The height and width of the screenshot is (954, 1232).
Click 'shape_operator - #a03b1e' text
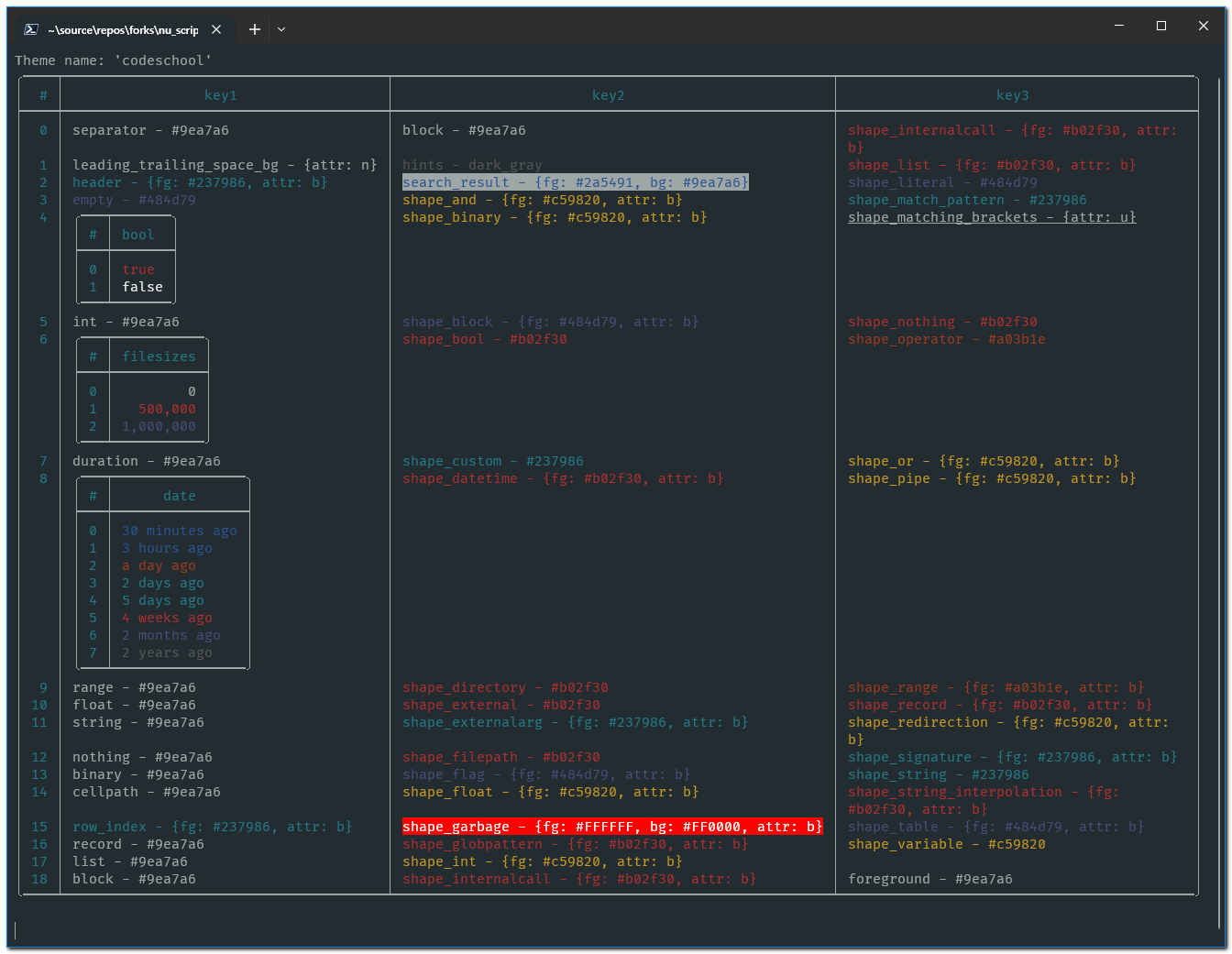click(947, 339)
